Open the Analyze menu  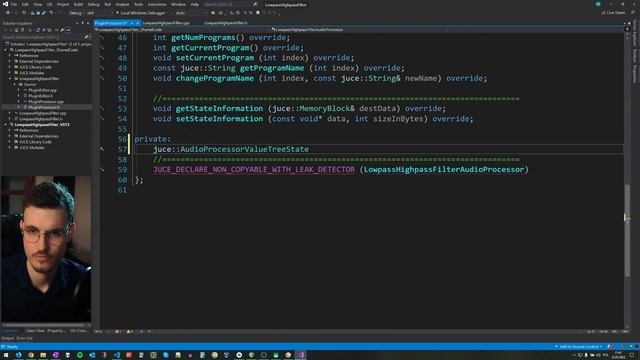(x=122, y=4)
